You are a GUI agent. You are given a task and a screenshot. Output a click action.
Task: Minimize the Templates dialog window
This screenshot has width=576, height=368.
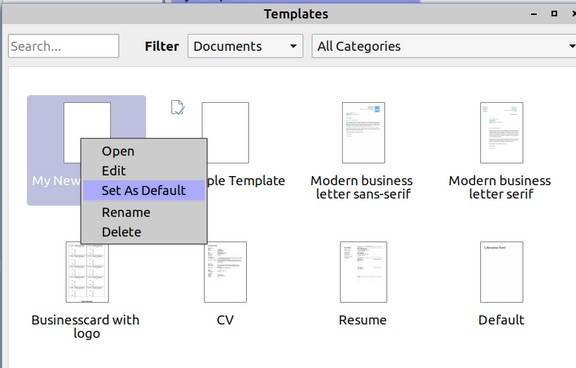[534, 14]
